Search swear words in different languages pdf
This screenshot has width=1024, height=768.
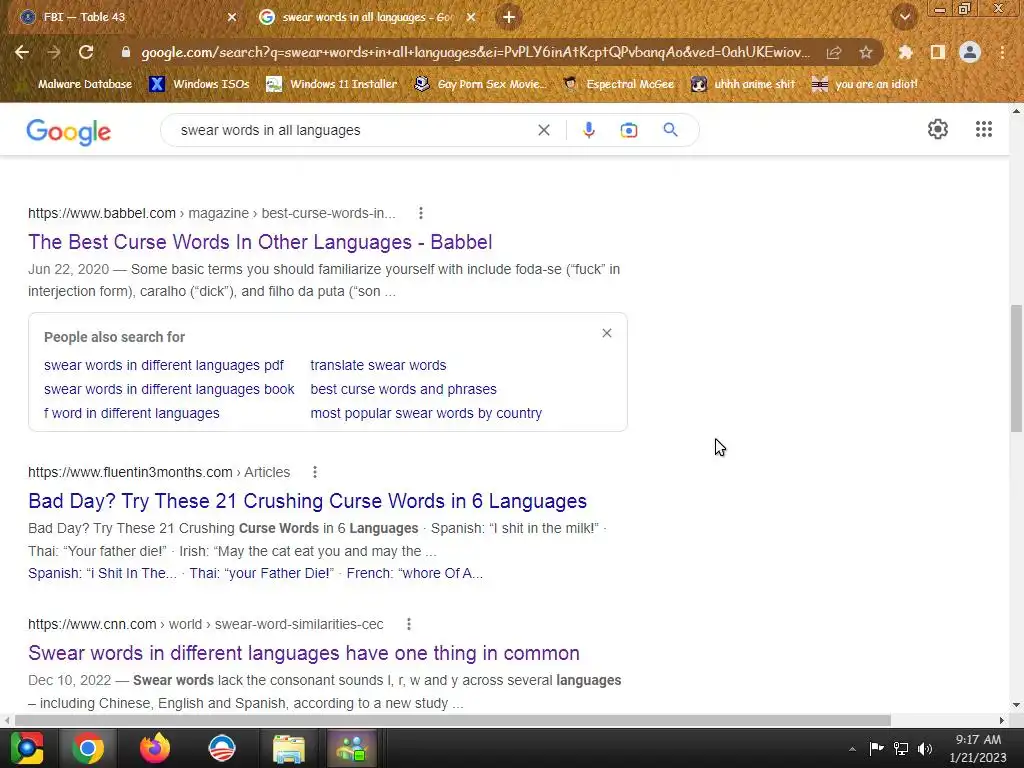164,365
